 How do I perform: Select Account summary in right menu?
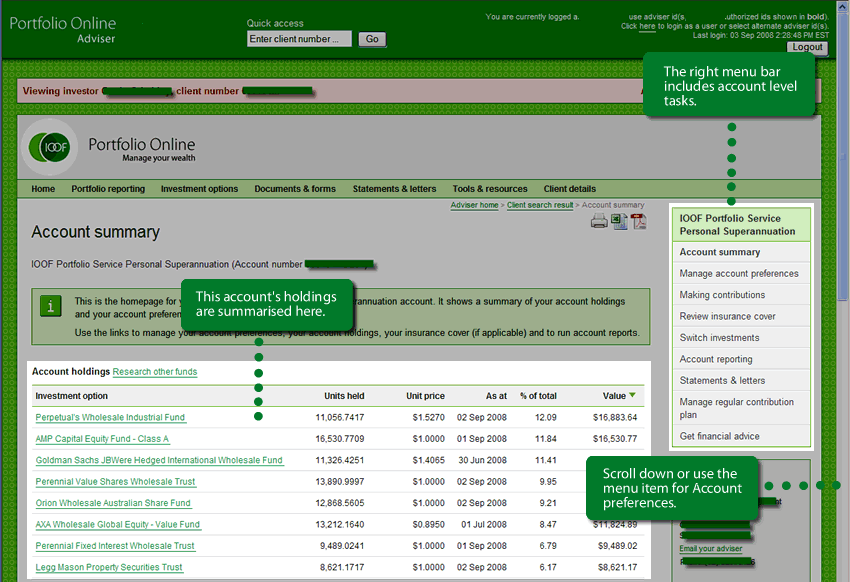point(741,252)
